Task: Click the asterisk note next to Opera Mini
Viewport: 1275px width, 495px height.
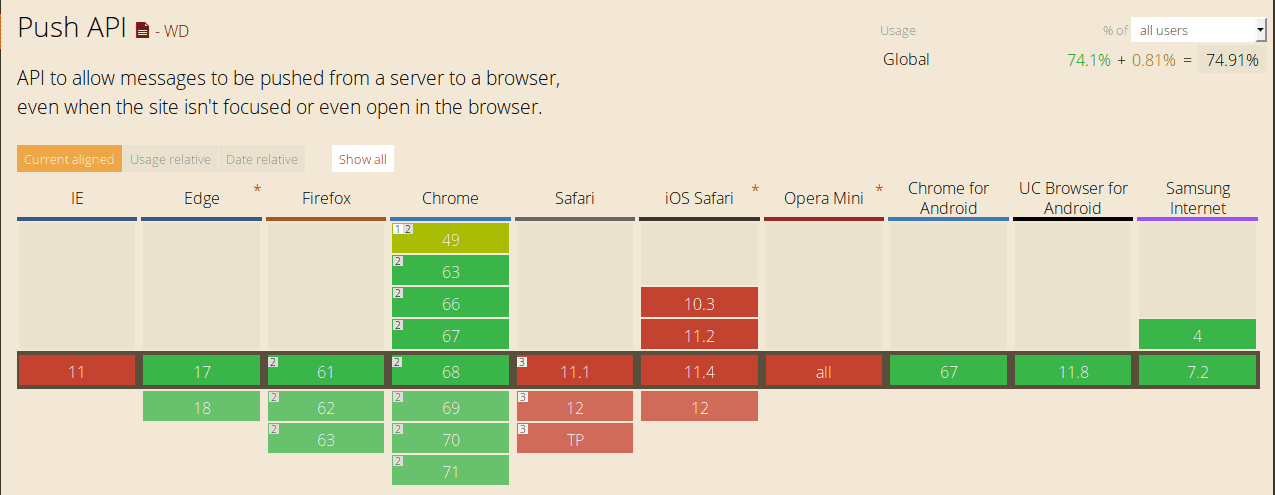Action: 879,189
